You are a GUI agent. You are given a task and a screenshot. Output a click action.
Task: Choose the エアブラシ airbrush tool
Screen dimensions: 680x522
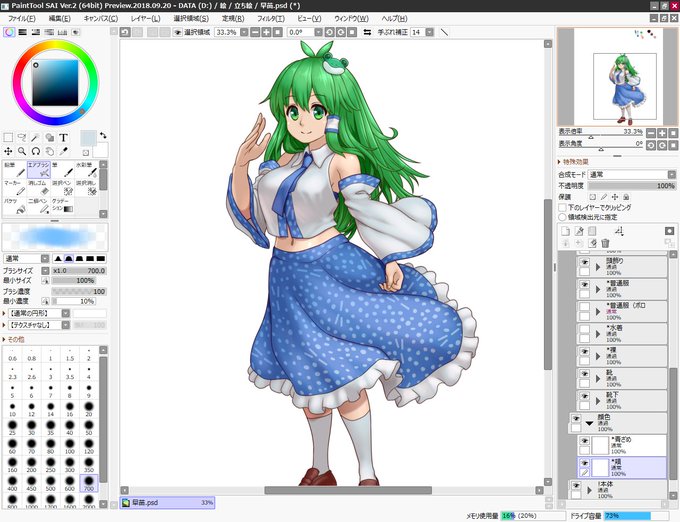coord(39,170)
